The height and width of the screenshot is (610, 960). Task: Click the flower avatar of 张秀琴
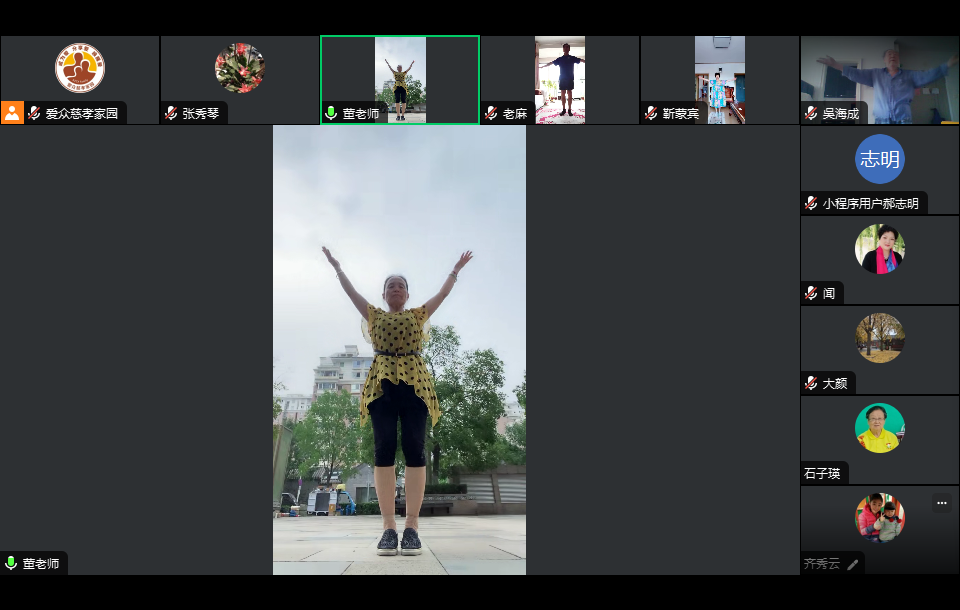pyautogui.click(x=240, y=68)
